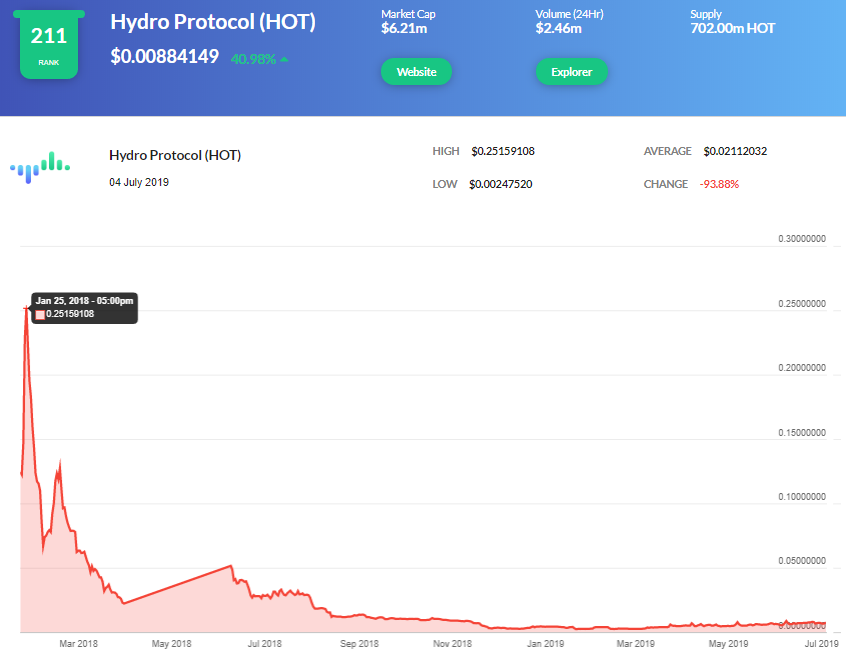The width and height of the screenshot is (846, 660).
Task: Click the 0.15000000 y-axis label
Action: coord(802,433)
